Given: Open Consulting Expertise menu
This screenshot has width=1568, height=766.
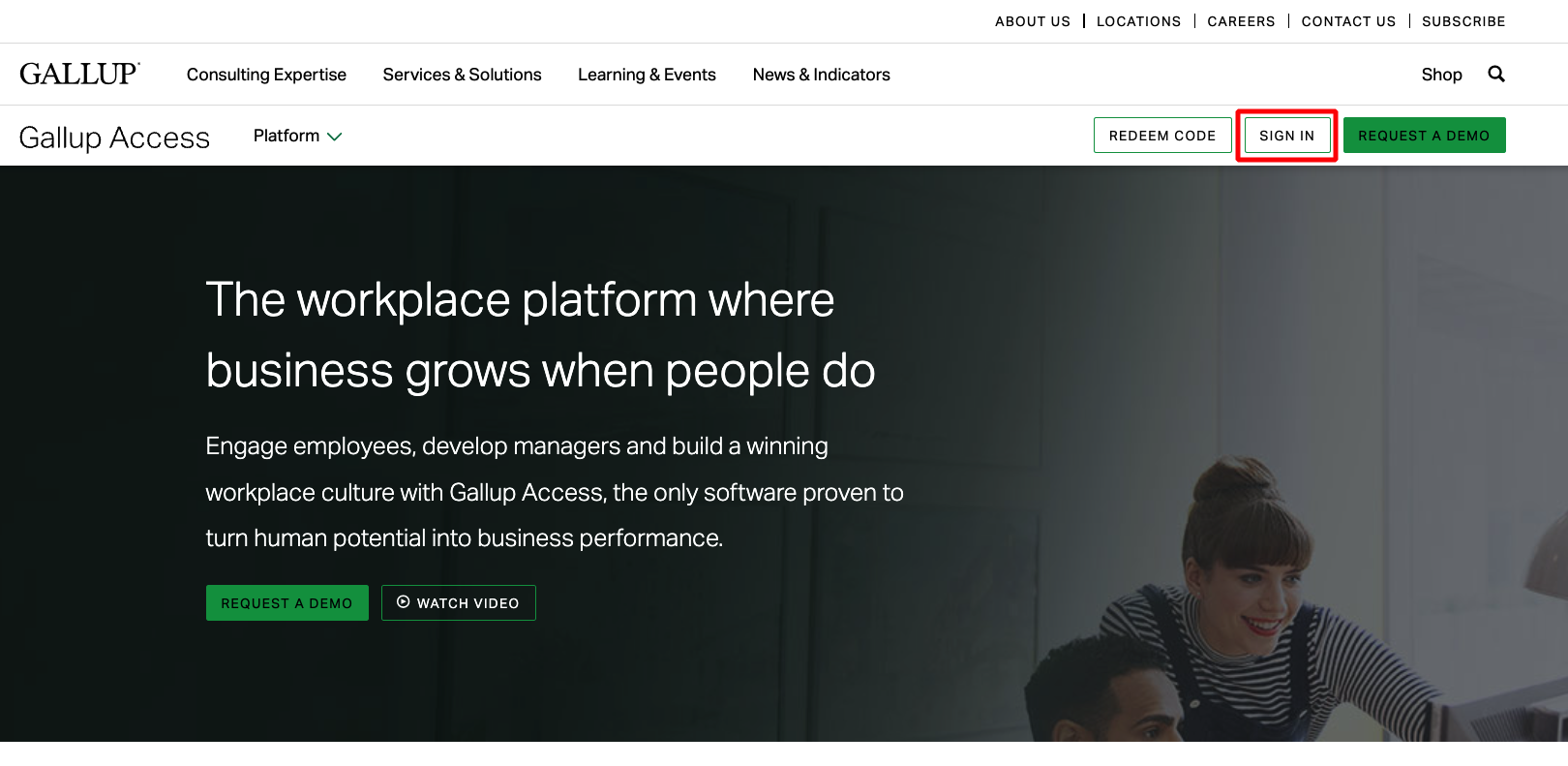Looking at the screenshot, I should coord(266,75).
